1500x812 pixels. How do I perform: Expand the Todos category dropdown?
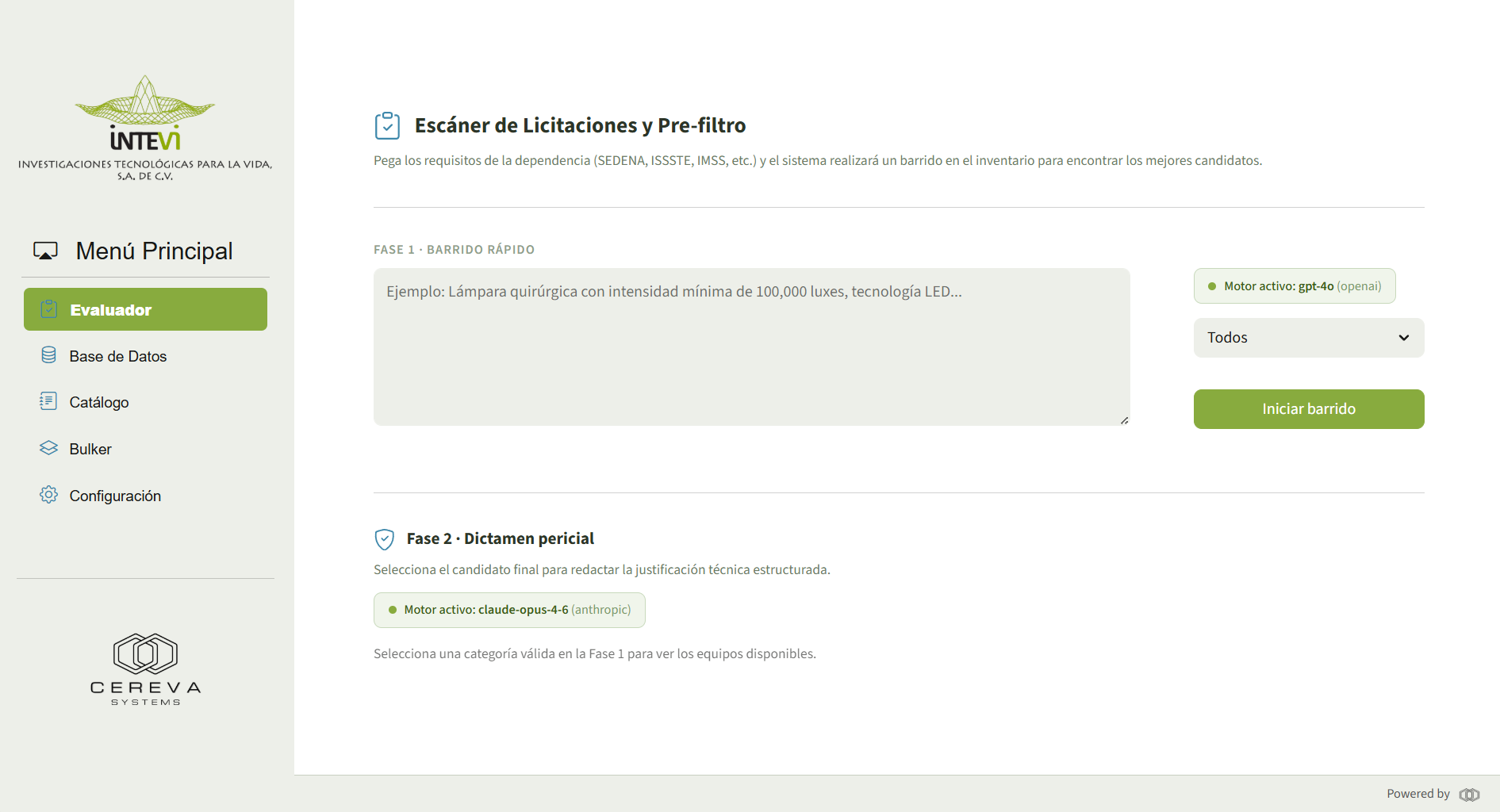[x=1309, y=338]
